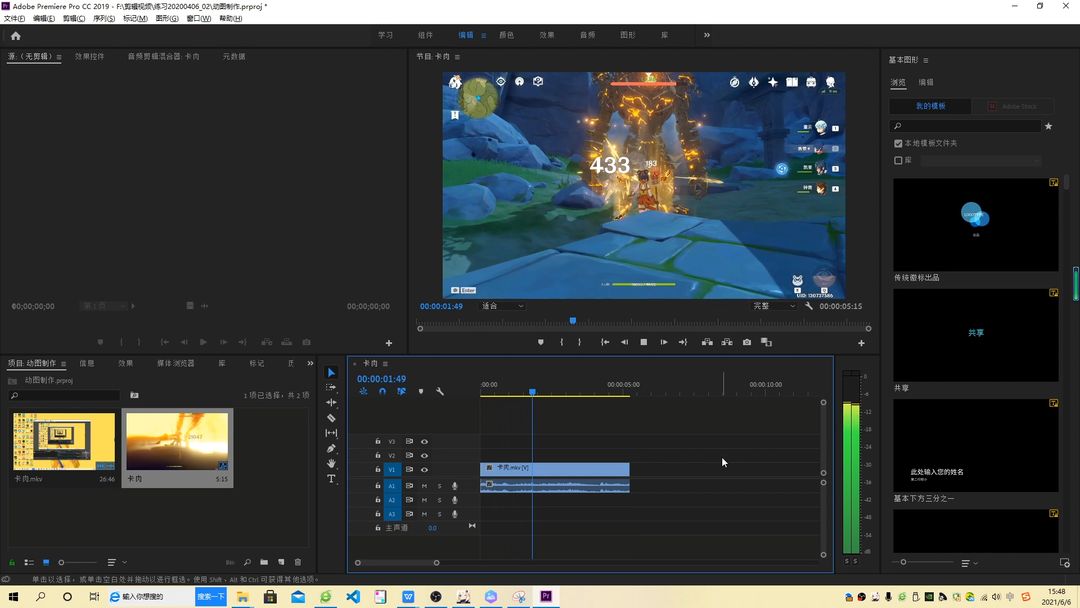Open the 适合 zoom level dropdown
This screenshot has width=1080, height=608.
(502, 306)
